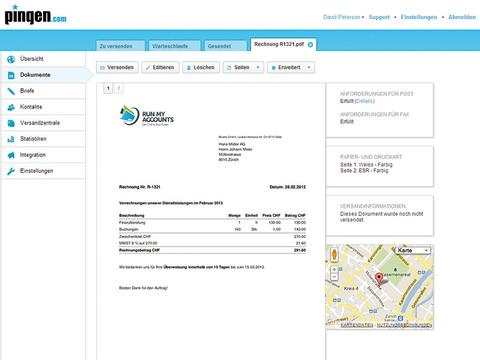Expand the Seiten dropdown arrow
This screenshot has width=480, height=360.
pos(258,68)
